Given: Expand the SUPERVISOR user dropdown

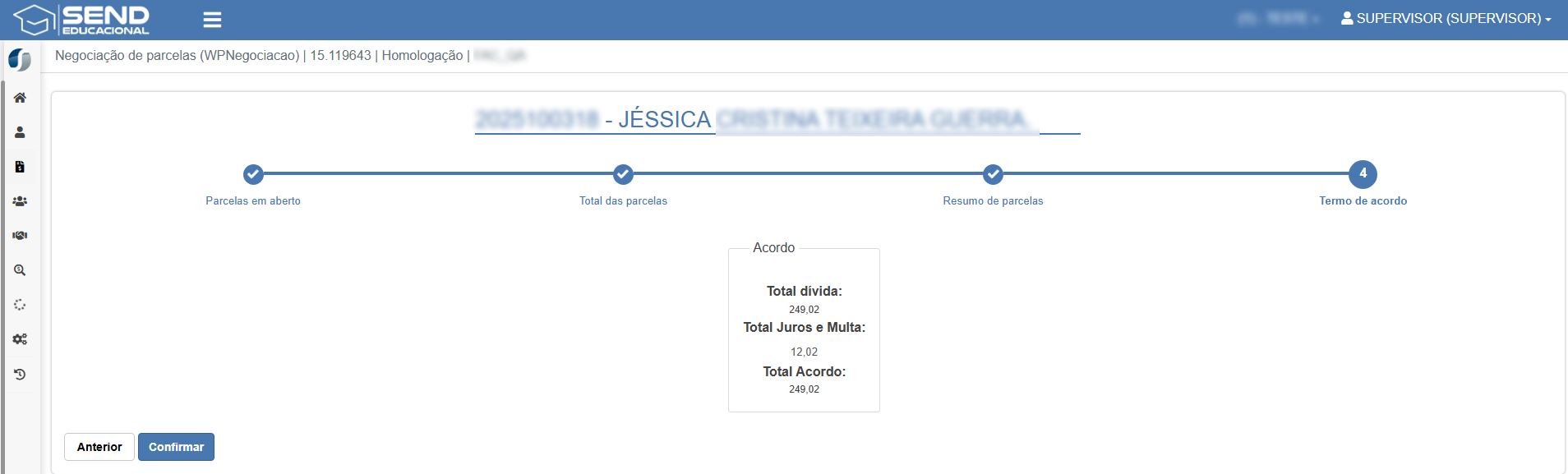Looking at the screenshot, I should coord(1446,18).
